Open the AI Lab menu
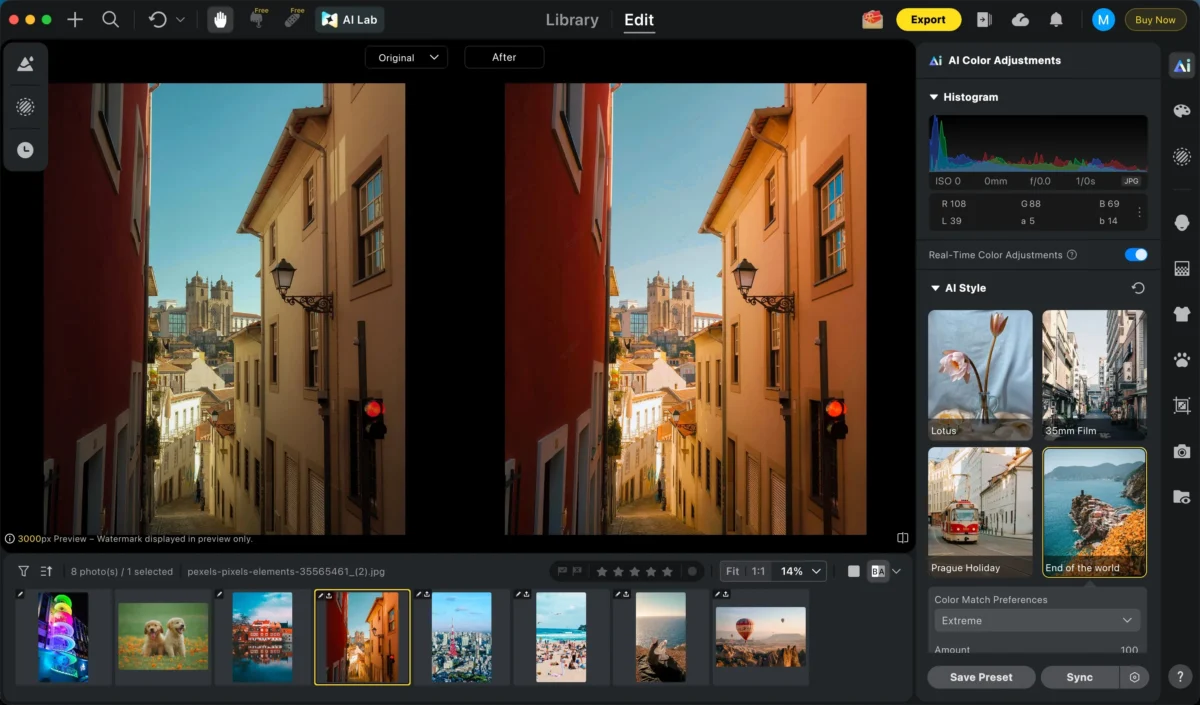 pyautogui.click(x=350, y=19)
